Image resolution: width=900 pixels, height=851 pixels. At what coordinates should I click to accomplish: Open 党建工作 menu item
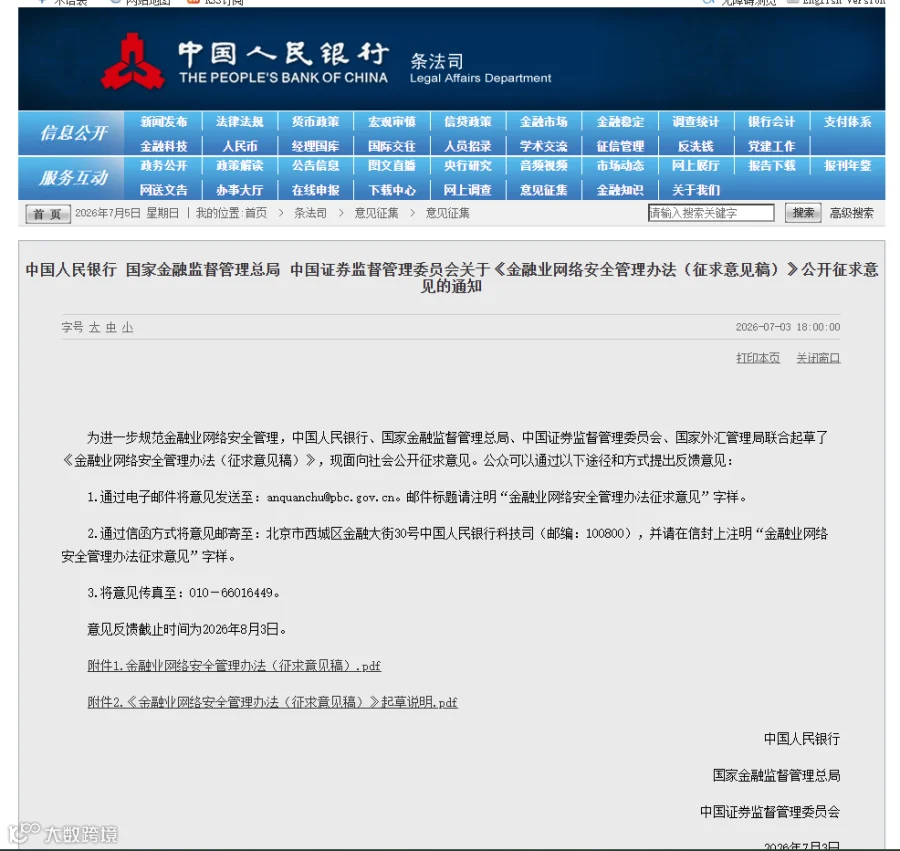tap(771, 146)
